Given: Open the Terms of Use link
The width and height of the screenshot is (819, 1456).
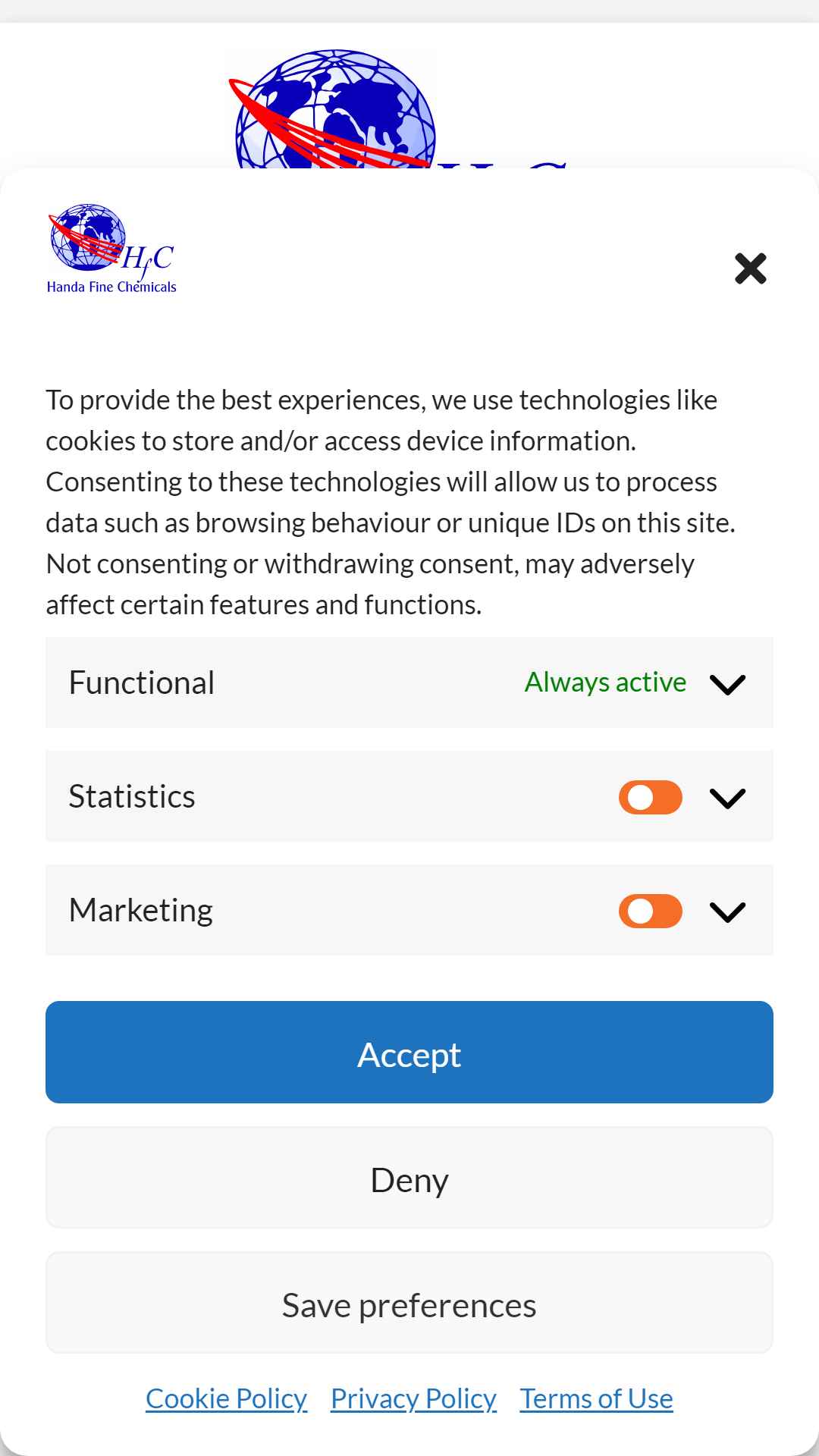Looking at the screenshot, I should (596, 1398).
